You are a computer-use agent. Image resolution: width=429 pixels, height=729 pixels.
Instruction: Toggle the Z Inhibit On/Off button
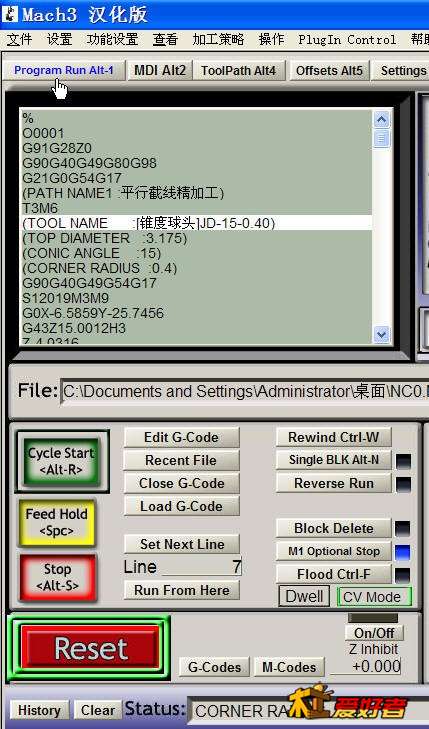[x=374, y=633]
